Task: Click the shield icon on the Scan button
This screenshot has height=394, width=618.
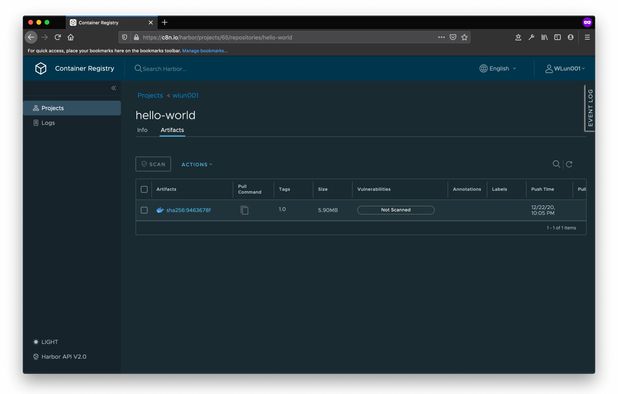Action: pos(144,164)
